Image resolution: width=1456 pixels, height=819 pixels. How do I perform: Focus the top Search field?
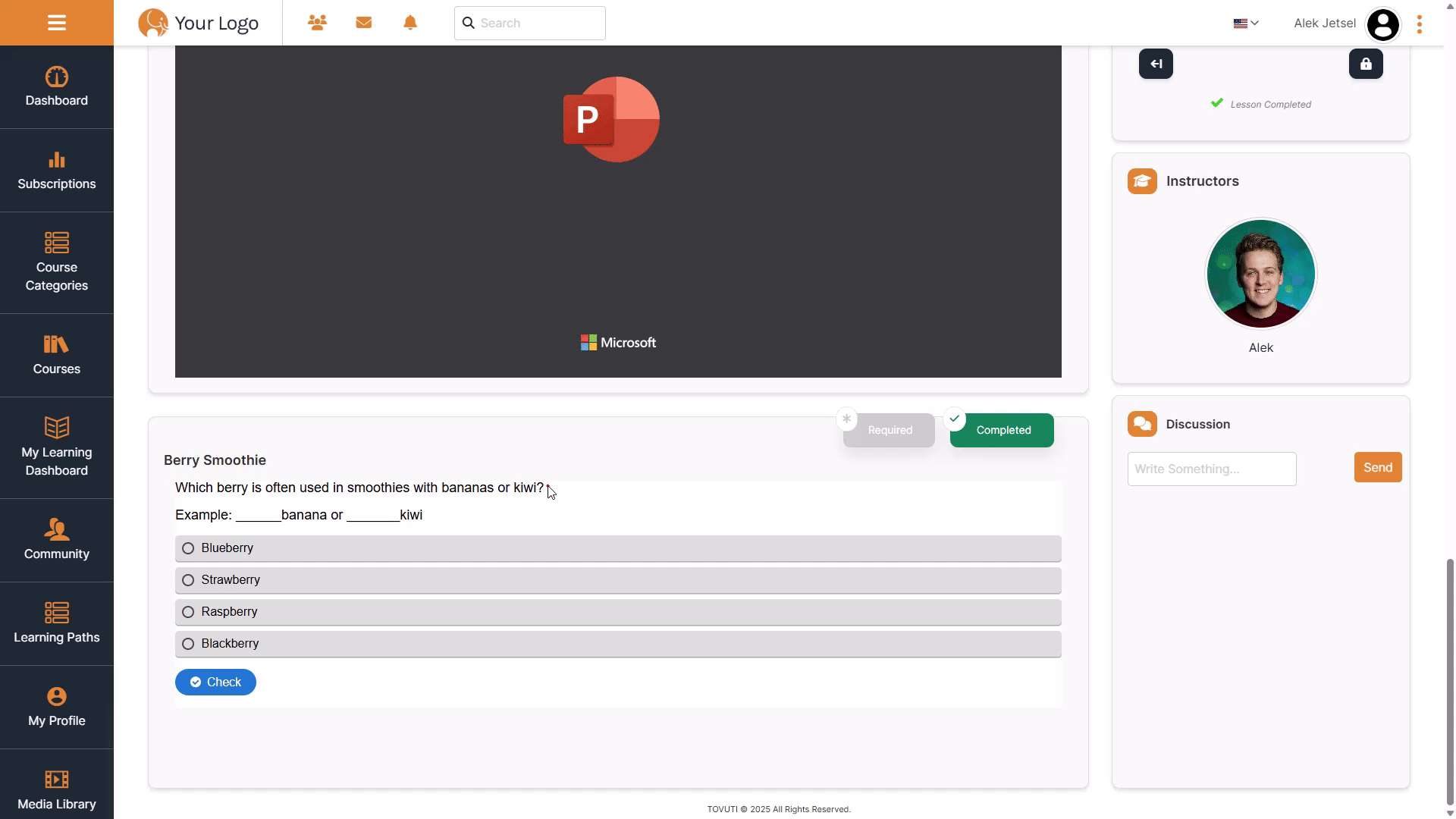pyautogui.click(x=530, y=23)
